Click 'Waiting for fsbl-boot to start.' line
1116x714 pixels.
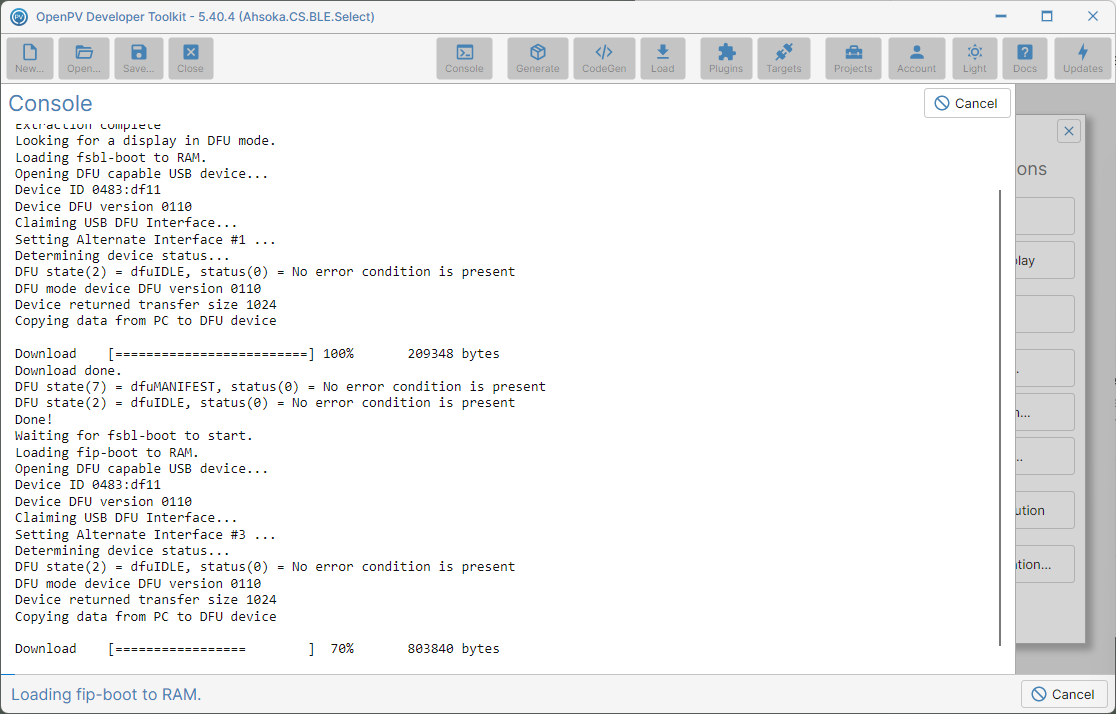click(134, 436)
